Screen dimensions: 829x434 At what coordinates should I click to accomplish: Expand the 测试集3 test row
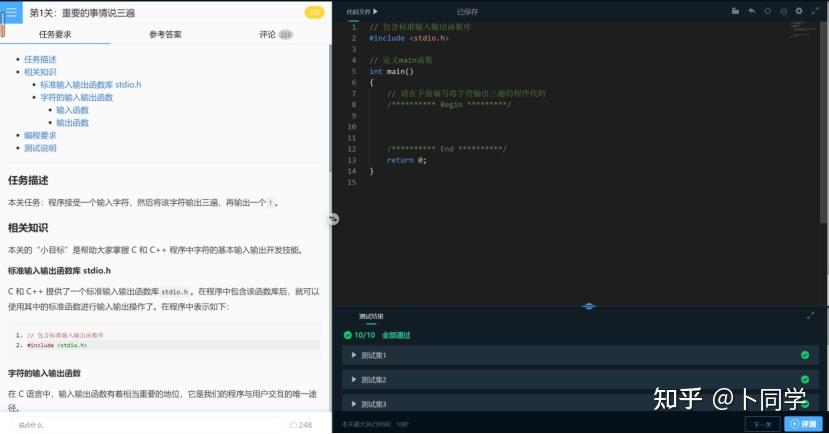click(581, 403)
